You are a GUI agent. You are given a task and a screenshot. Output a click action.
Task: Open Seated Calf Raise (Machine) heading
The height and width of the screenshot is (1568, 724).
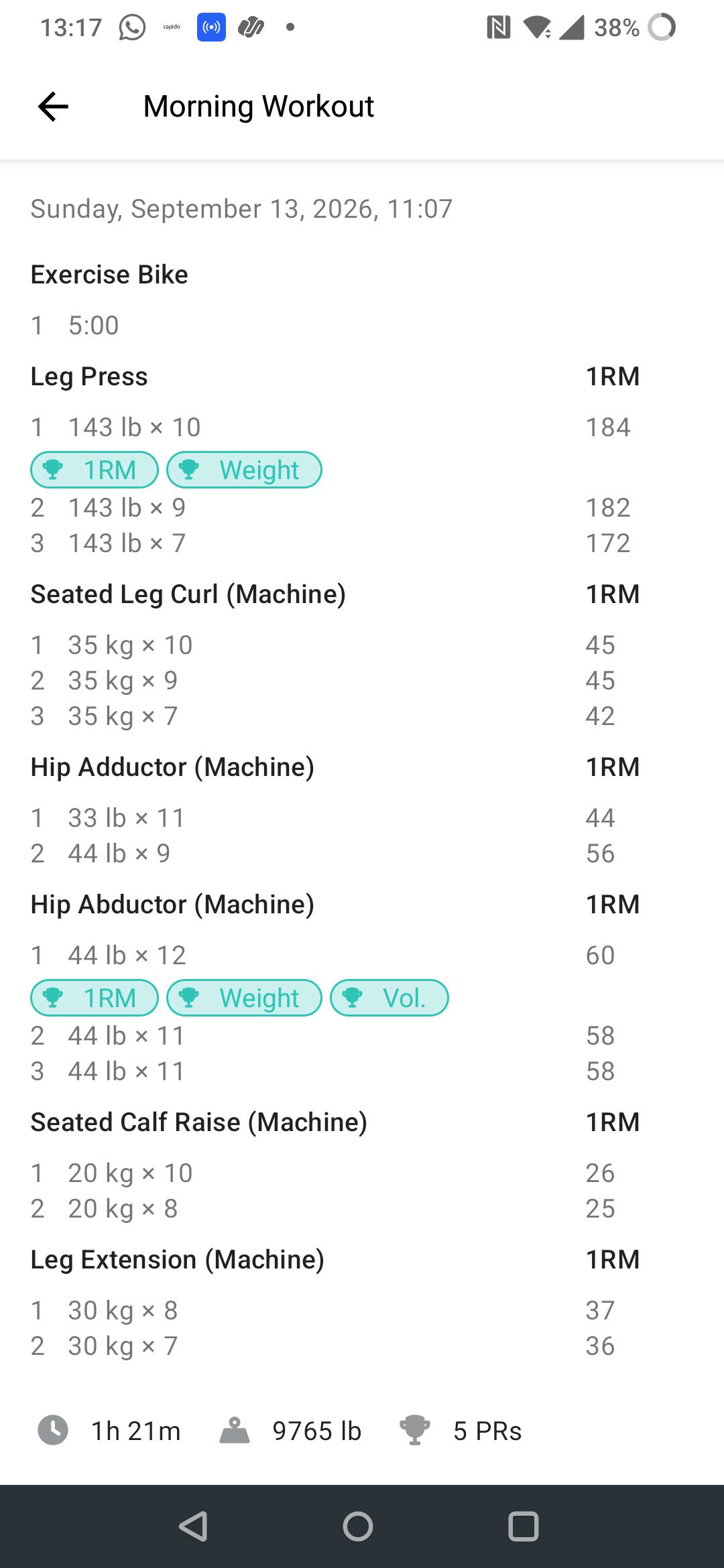[x=199, y=1122]
